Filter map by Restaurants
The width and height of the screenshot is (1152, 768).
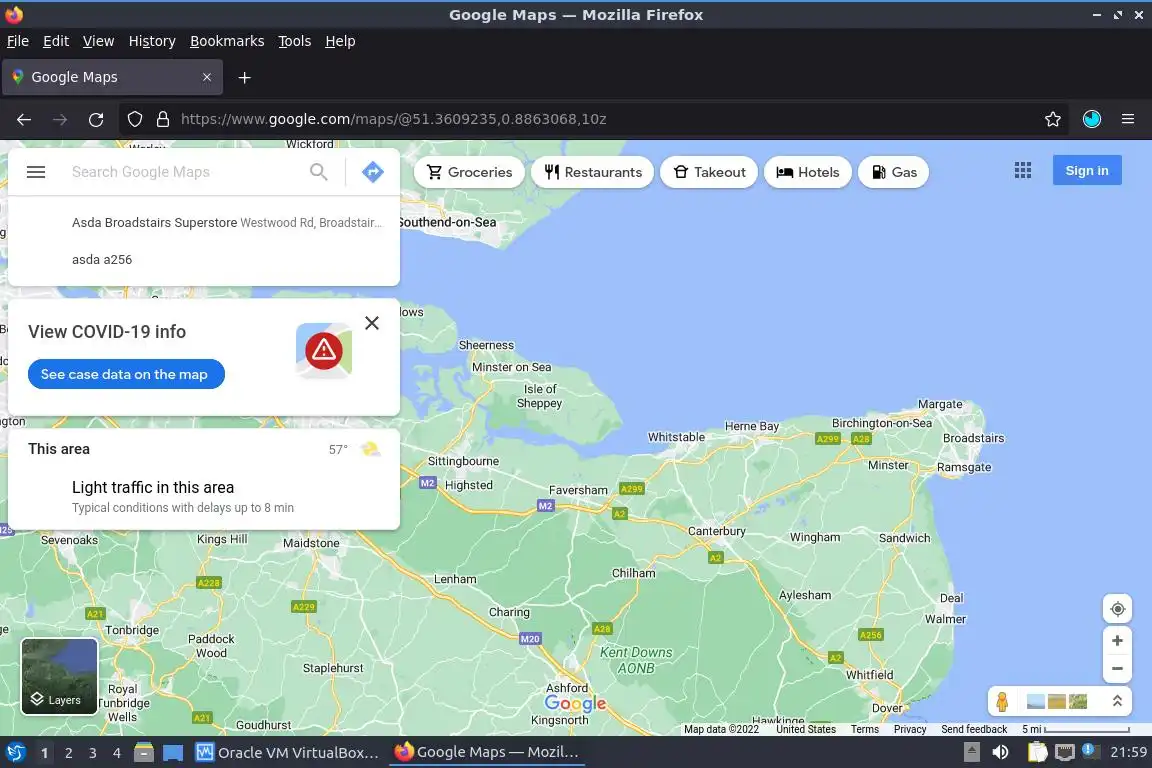593,172
